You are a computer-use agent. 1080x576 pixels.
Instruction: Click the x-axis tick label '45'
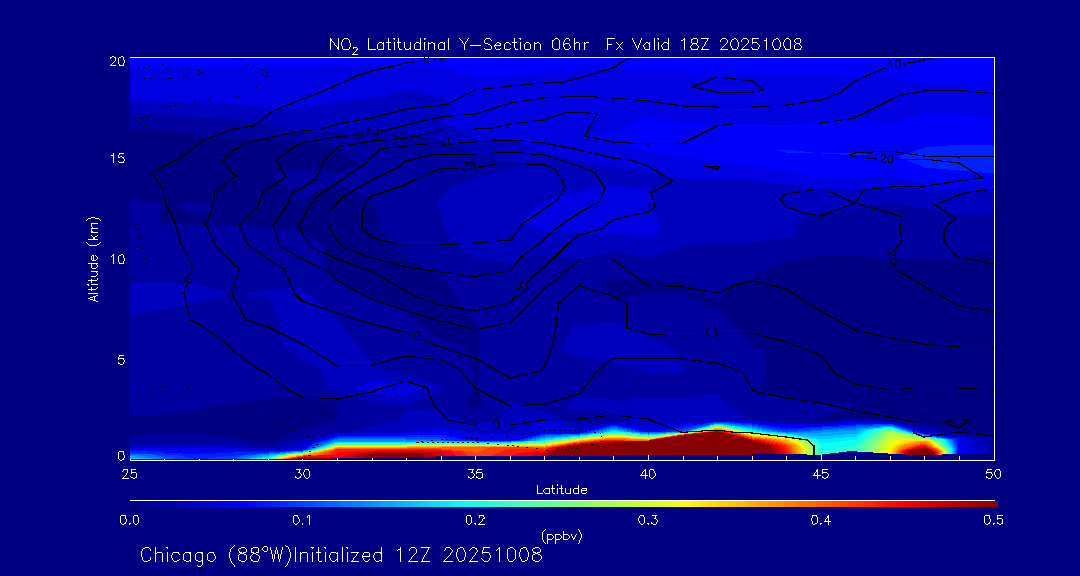(x=821, y=473)
